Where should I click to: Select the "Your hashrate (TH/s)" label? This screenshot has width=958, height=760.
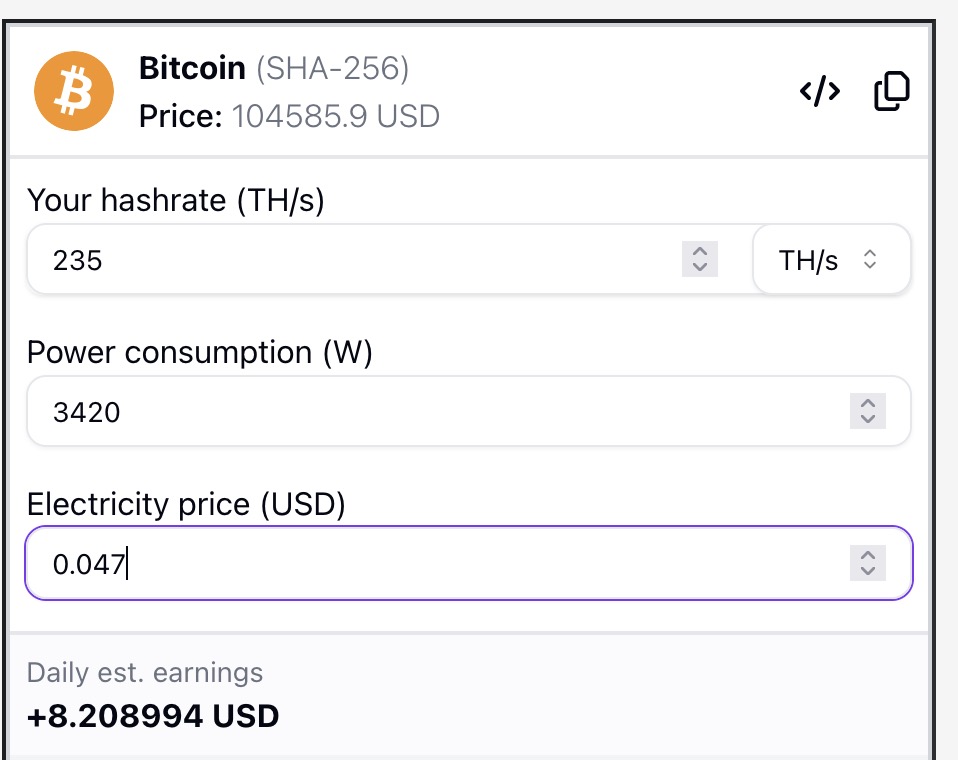click(x=176, y=200)
